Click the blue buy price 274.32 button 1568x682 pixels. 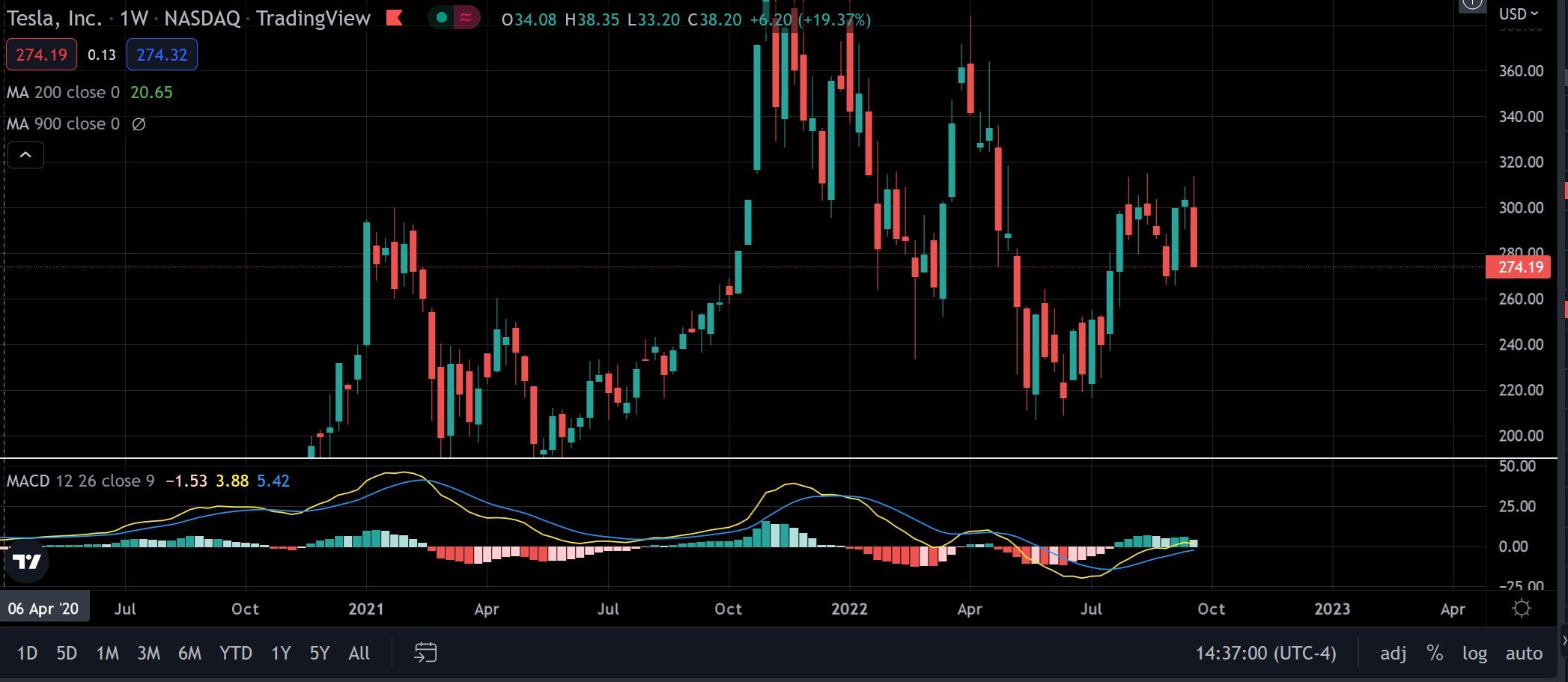point(162,55)
